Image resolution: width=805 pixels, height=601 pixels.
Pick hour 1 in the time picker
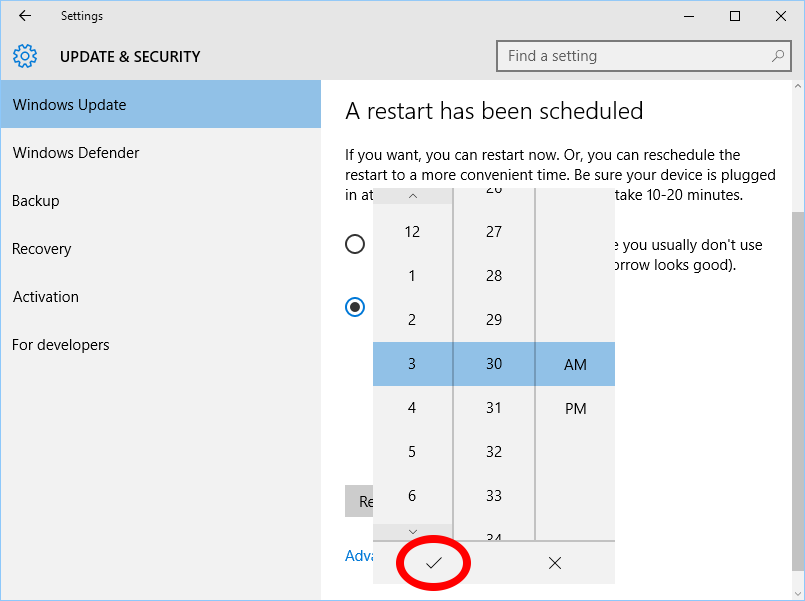pyautogui.click(x=412, y=276)
